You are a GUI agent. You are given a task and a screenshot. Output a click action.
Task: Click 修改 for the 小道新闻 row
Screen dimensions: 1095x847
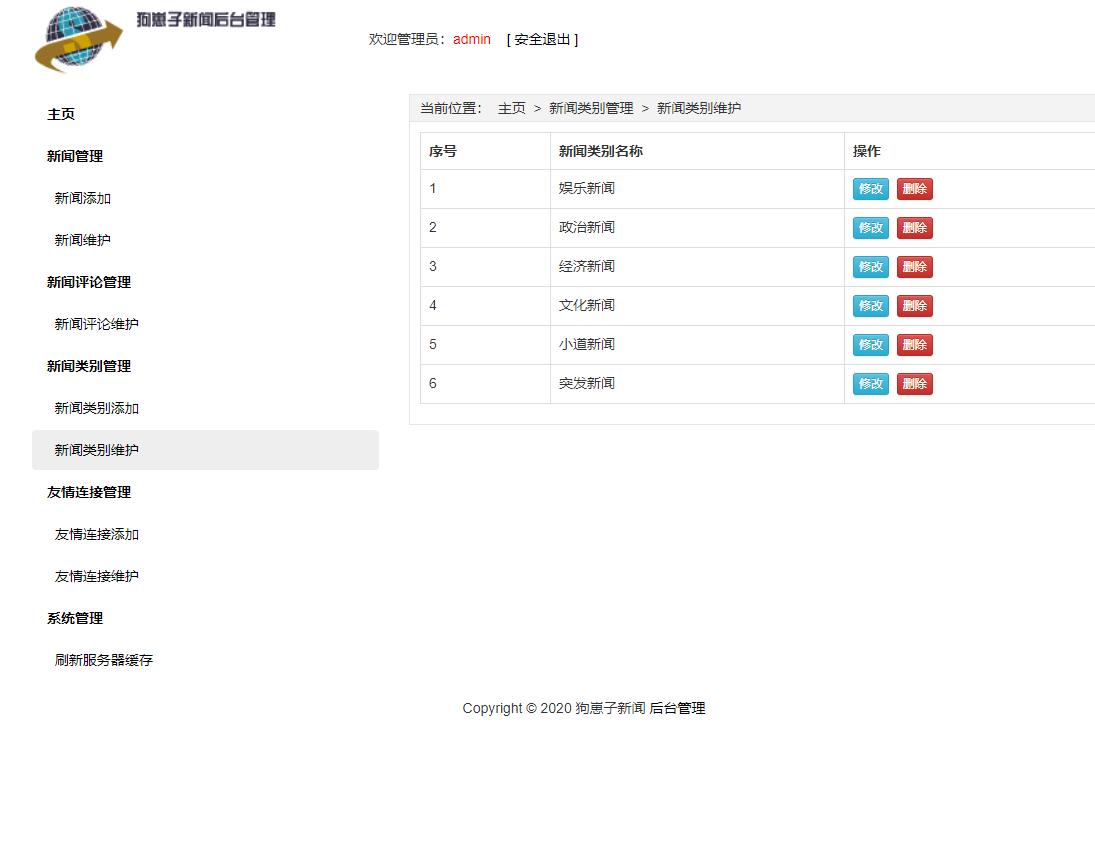870,344
